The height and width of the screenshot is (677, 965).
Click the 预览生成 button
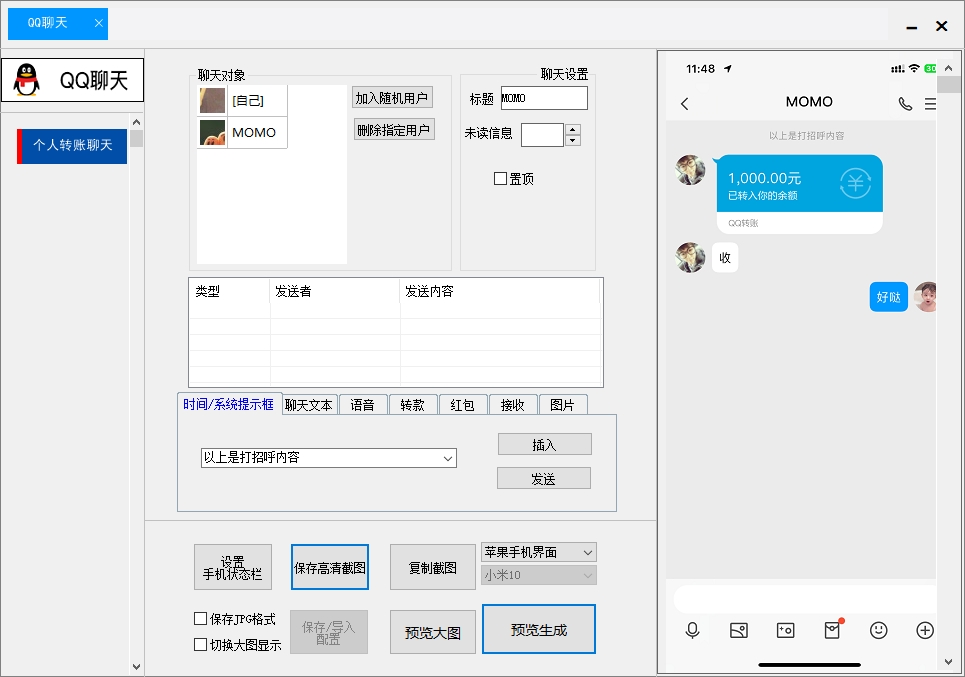(538, 629)
